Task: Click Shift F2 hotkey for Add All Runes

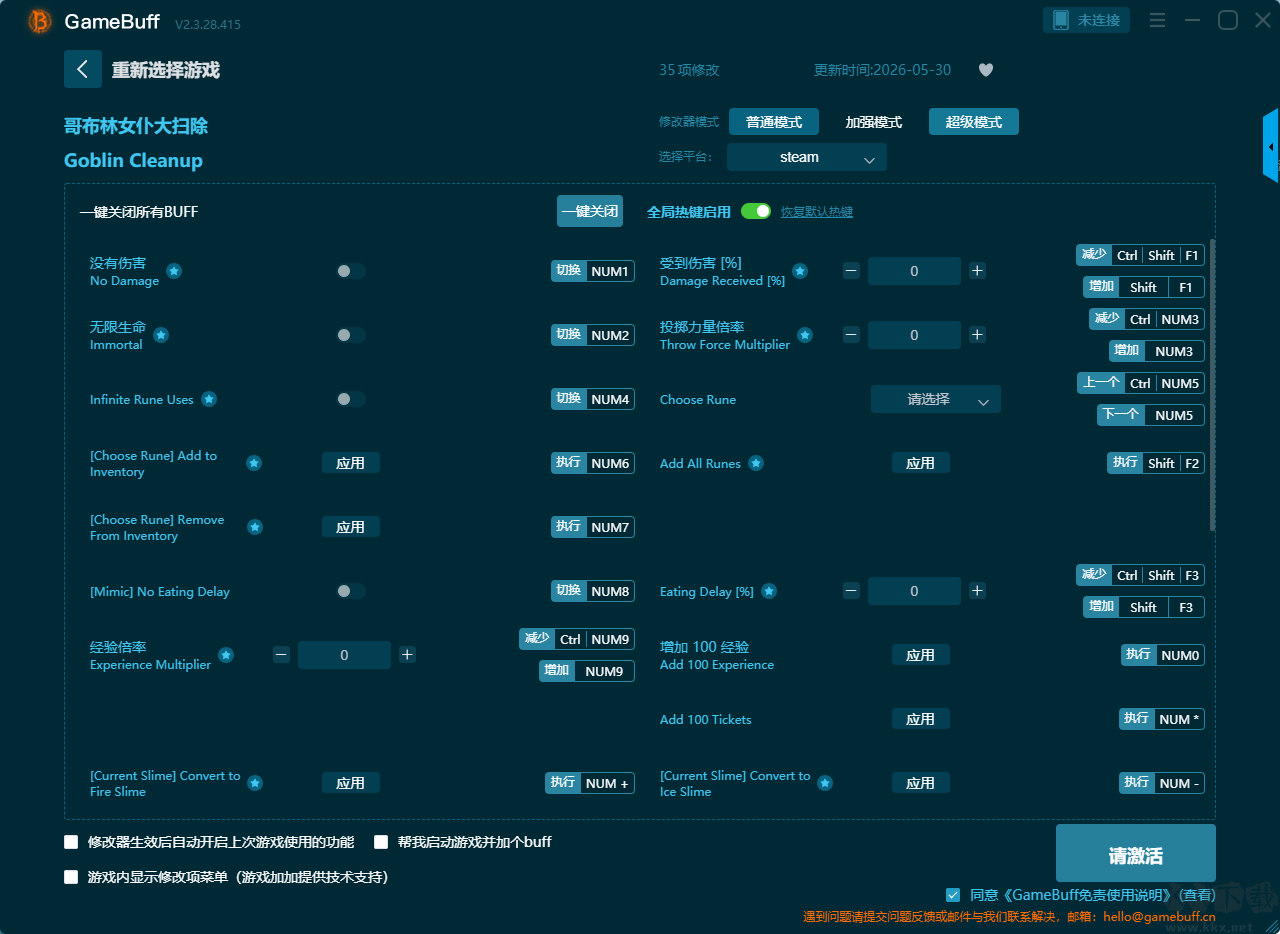Action: coord(1156,463)
